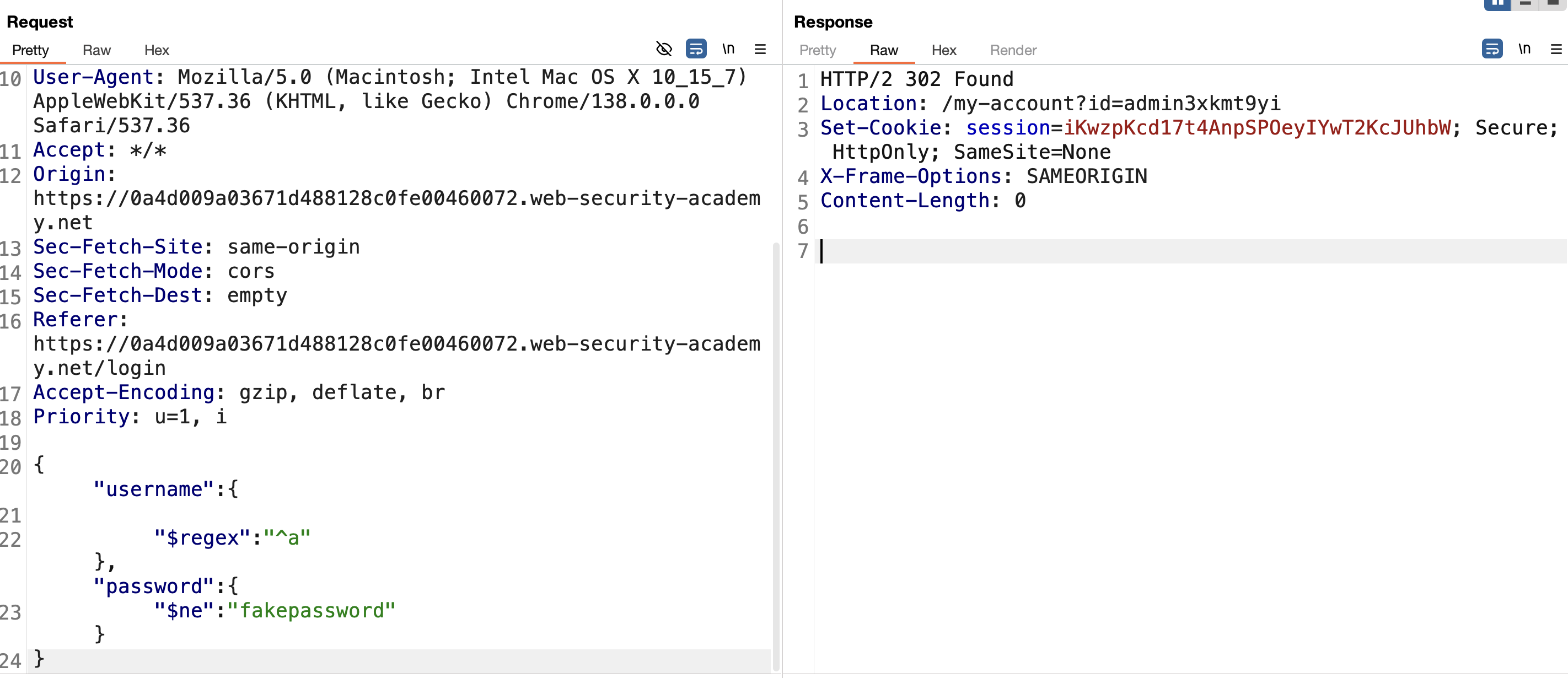Click the Request editor vertical scrollbar

(776, 456)
